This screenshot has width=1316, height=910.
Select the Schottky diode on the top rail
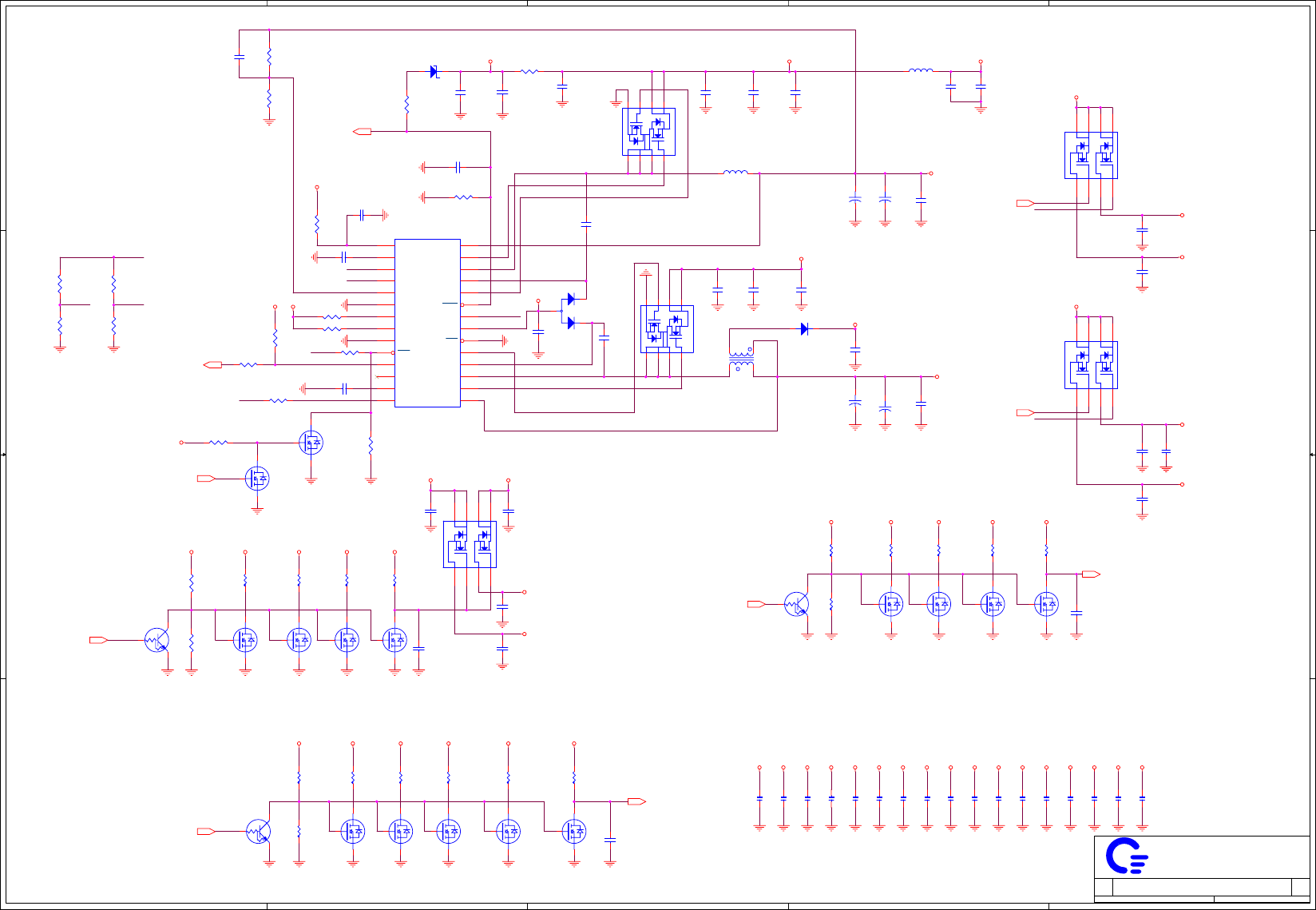point(434,72)
